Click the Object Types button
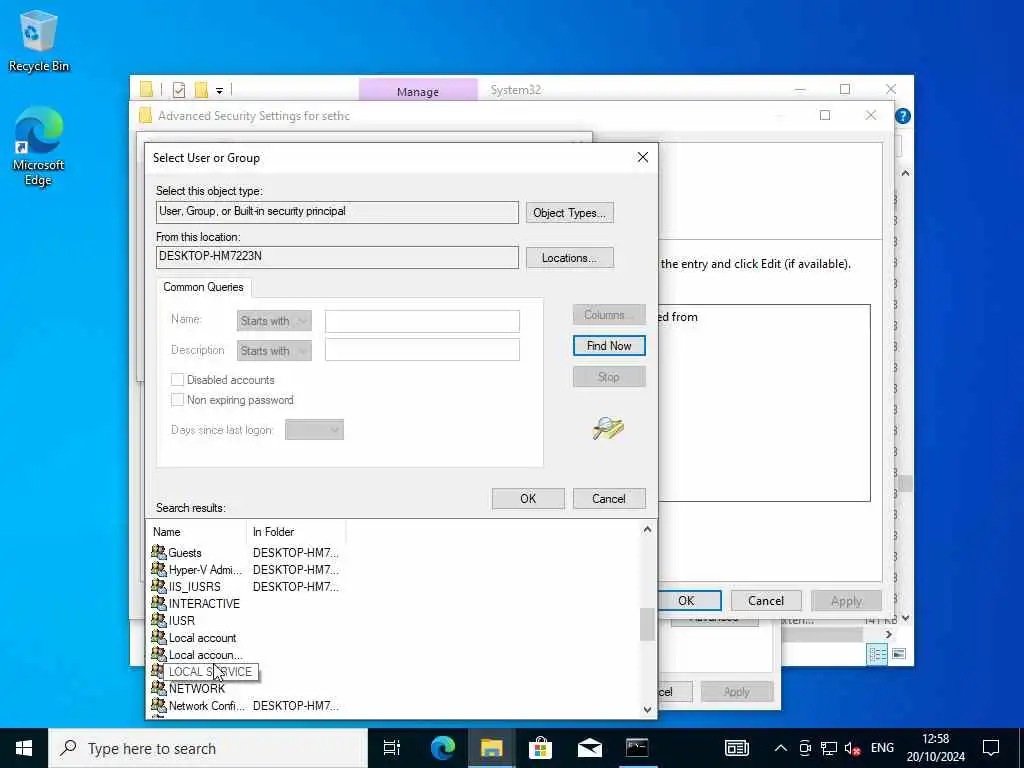Image resolution: width=1024 pixels, height=768 pixels. pos(569,213)
